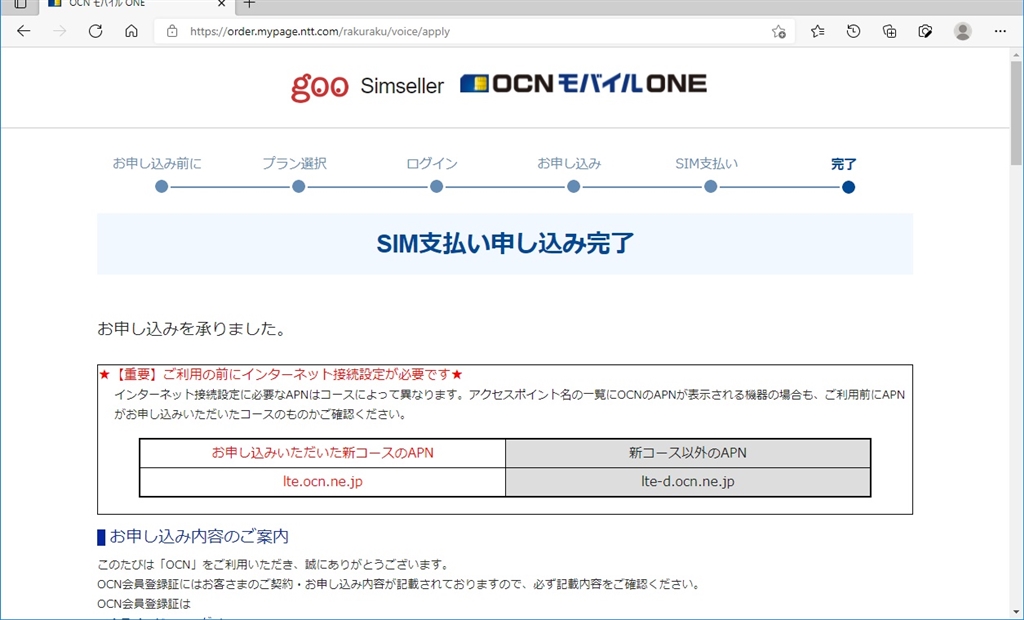Click the OCN モバイル ONE logo
This screenshot has width=1024, height=620.
(x=583, y=84)
